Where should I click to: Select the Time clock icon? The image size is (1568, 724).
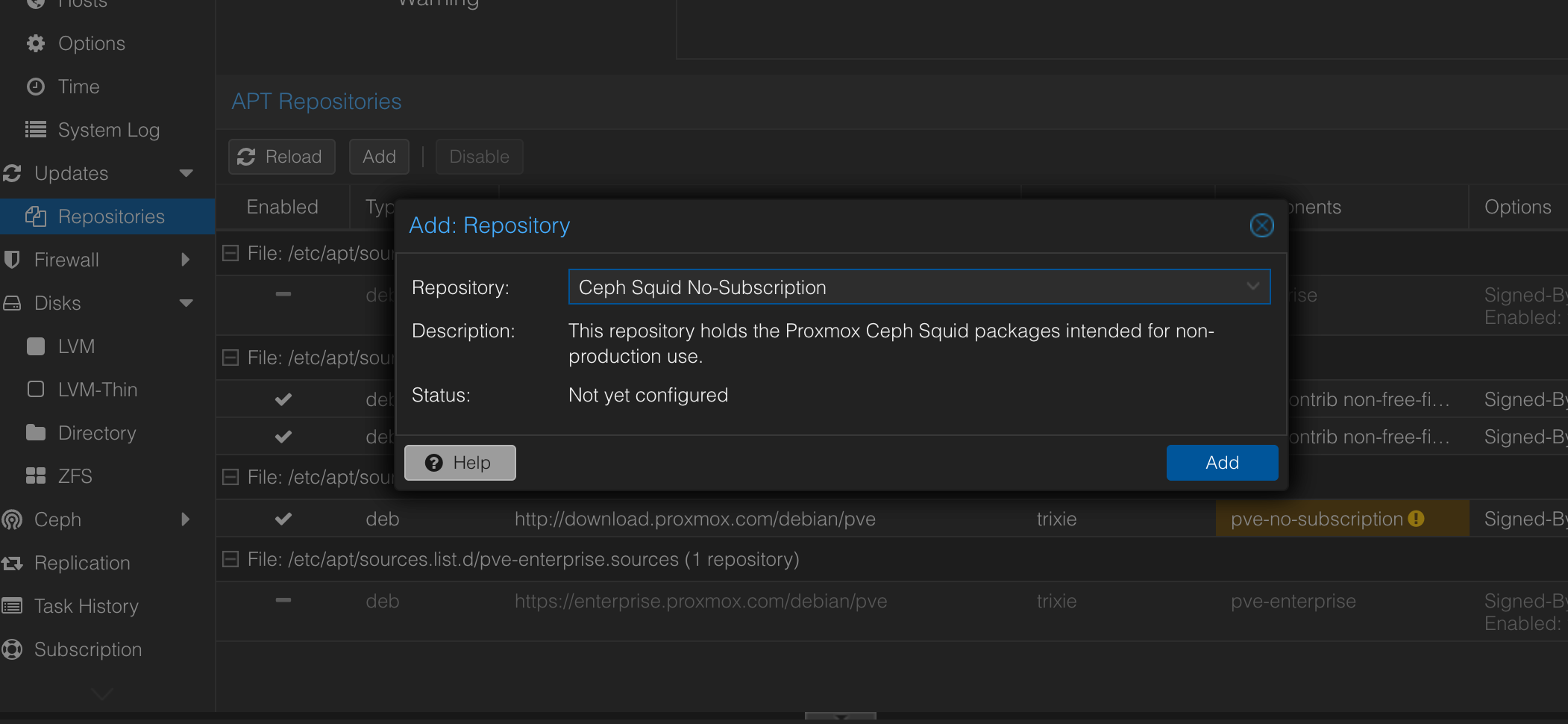point(37,86)
